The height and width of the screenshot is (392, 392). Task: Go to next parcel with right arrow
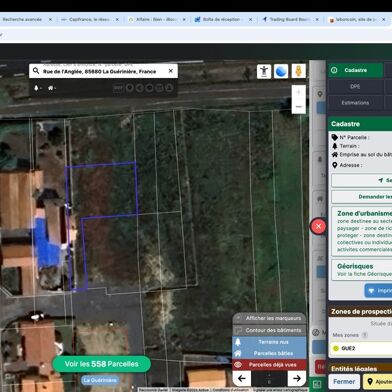pos(297,378)
